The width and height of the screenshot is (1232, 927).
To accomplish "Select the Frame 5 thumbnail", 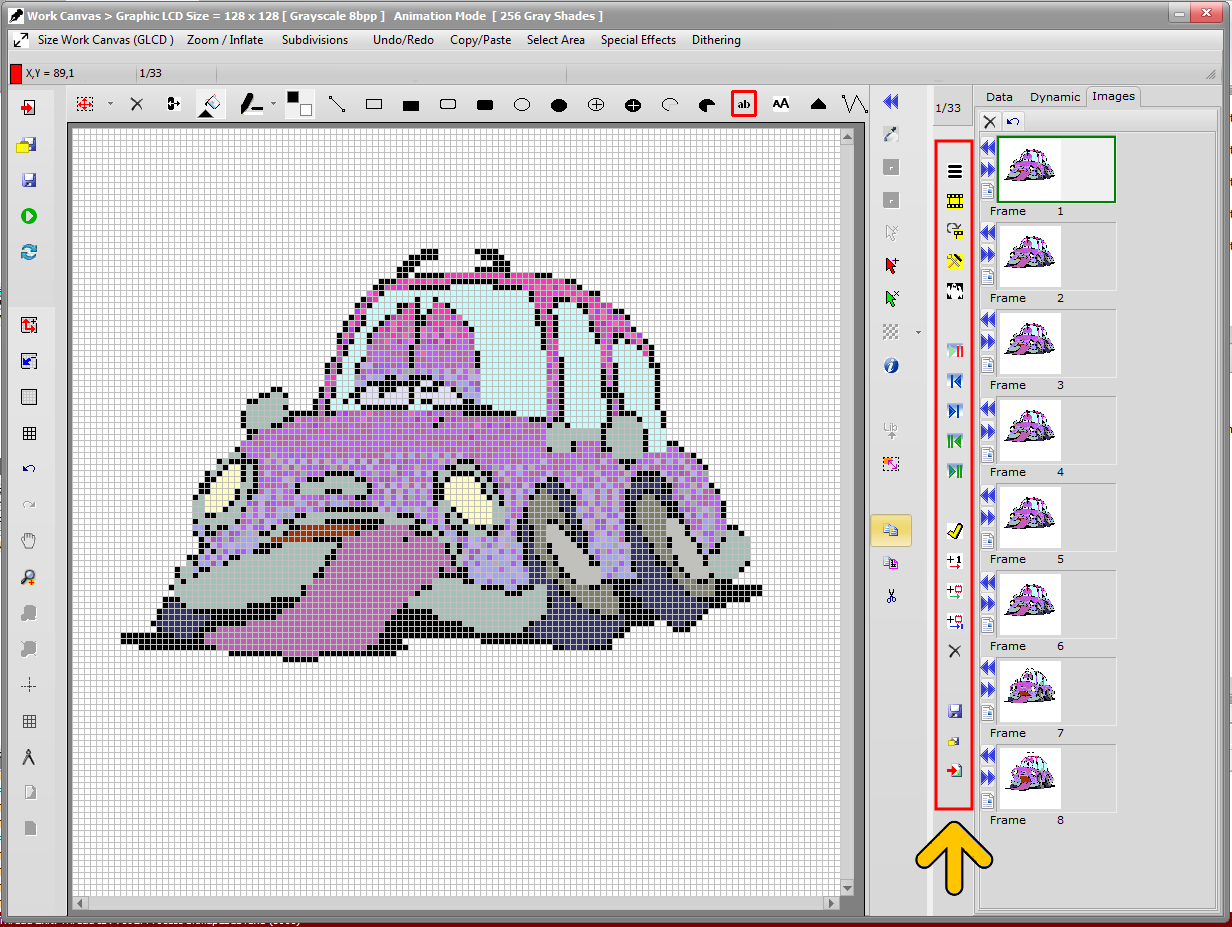I will coord(1029,518).
